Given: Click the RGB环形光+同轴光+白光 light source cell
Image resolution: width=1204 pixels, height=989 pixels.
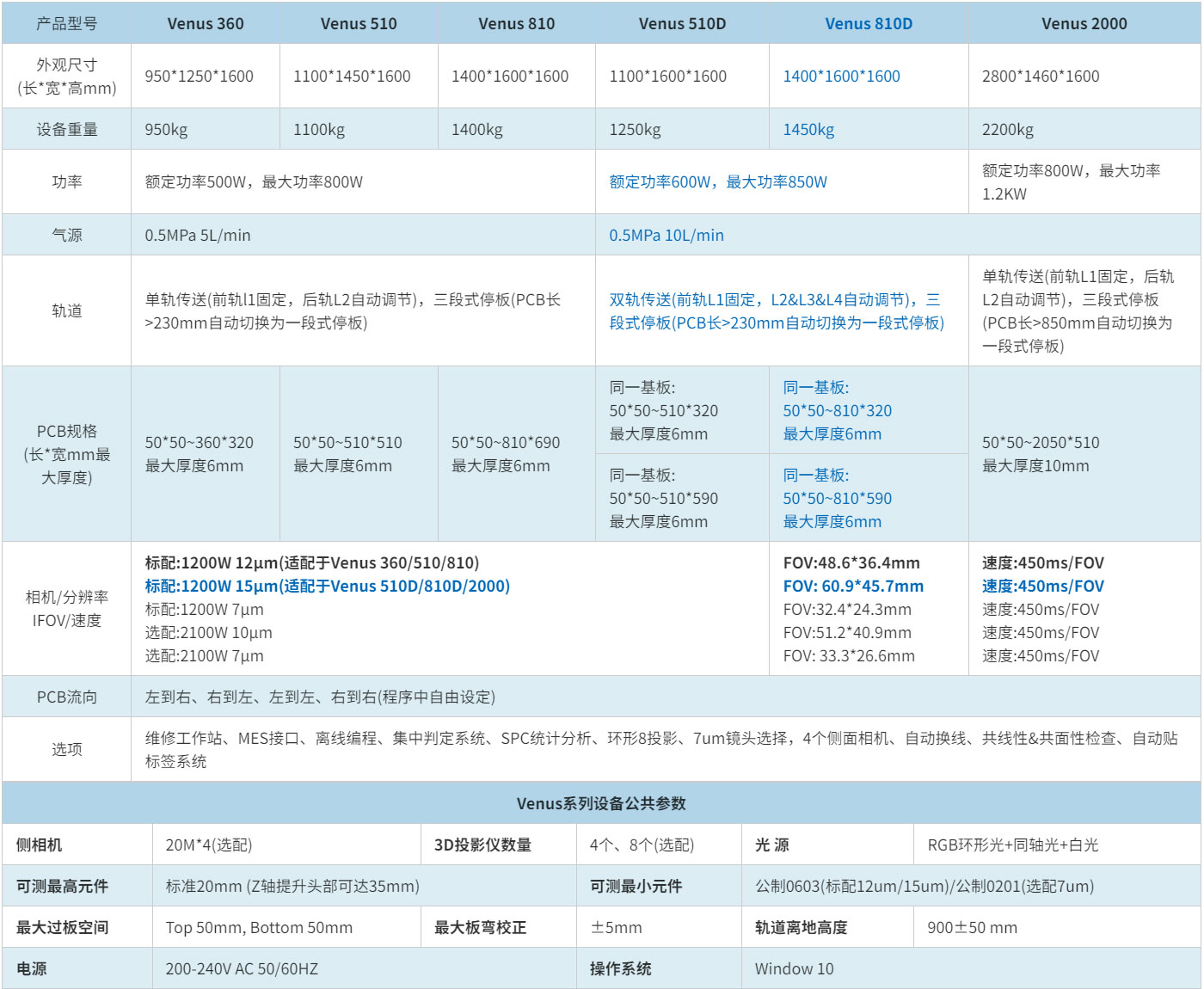Looking at the screenshot, I should pyautogui.click(x=1012, y=845).
